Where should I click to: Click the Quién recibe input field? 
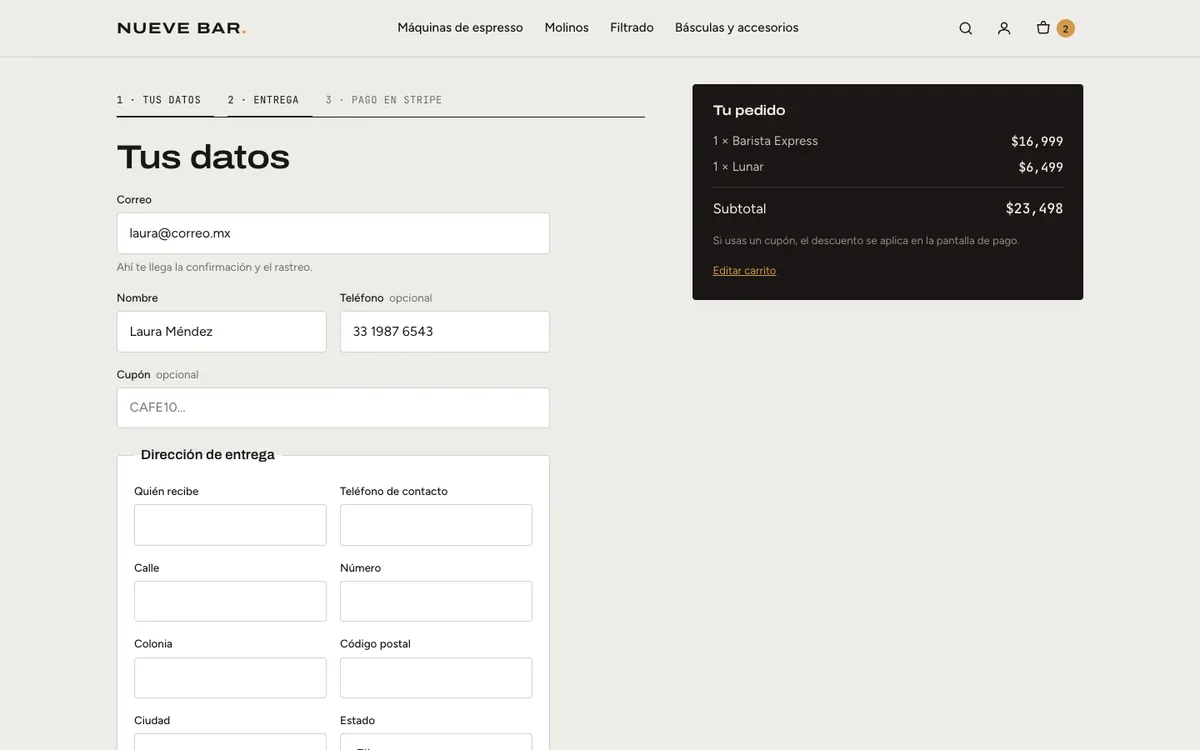coord(230,525)
